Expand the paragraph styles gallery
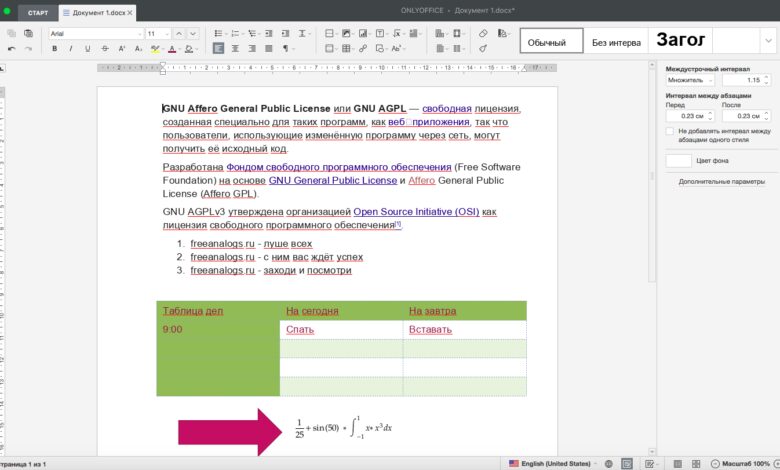 click(x=768, y=41)
